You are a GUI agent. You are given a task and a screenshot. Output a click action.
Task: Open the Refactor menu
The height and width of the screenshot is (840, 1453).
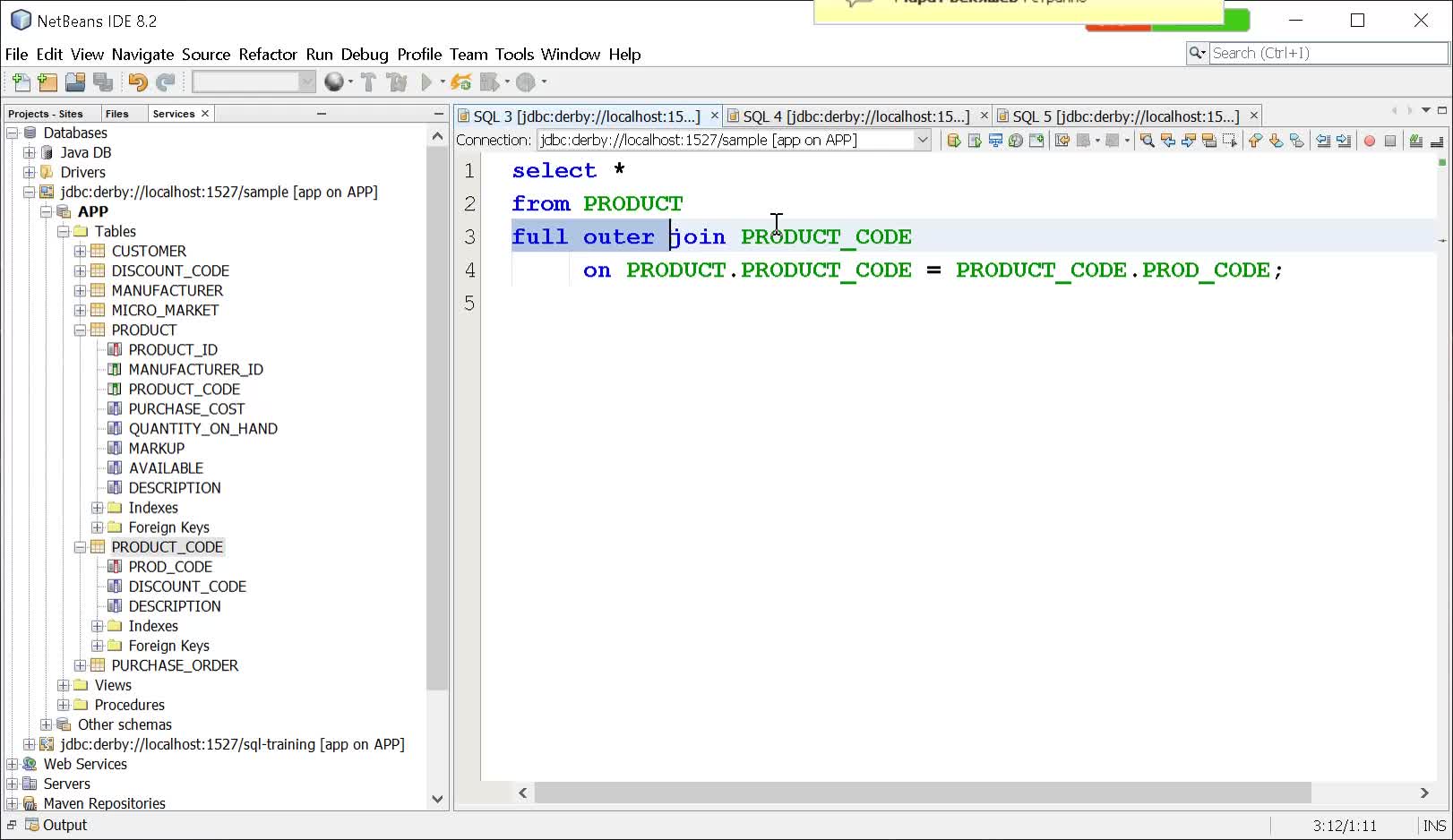click(x=268, y=55)
